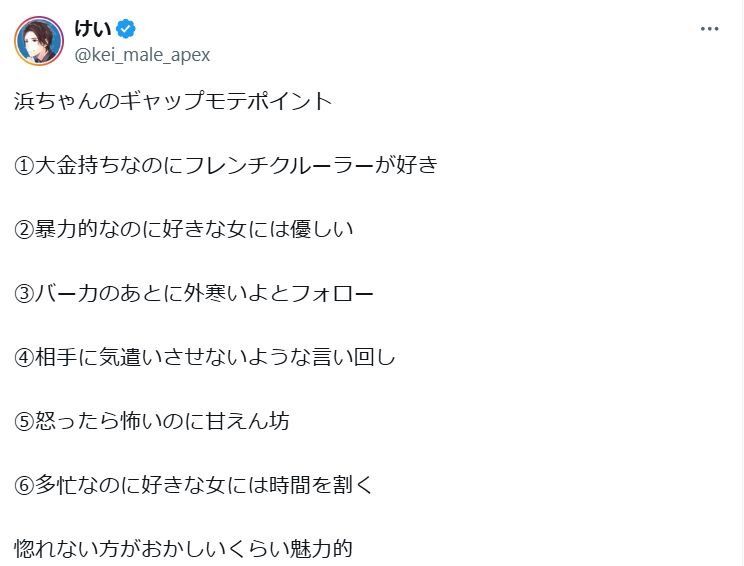This screenshot has height=566, width=744.
Task: Click the phrase 好きな女には優しい in line two
Action: point(258,229)
